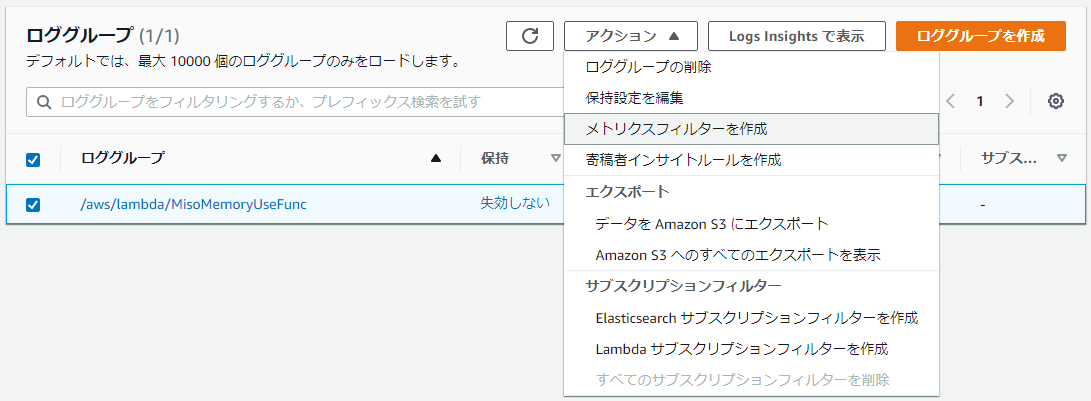Screen dimensions: 1091x401
Task: Focus the log group filter search field
Action: click(x=300, y=102)
